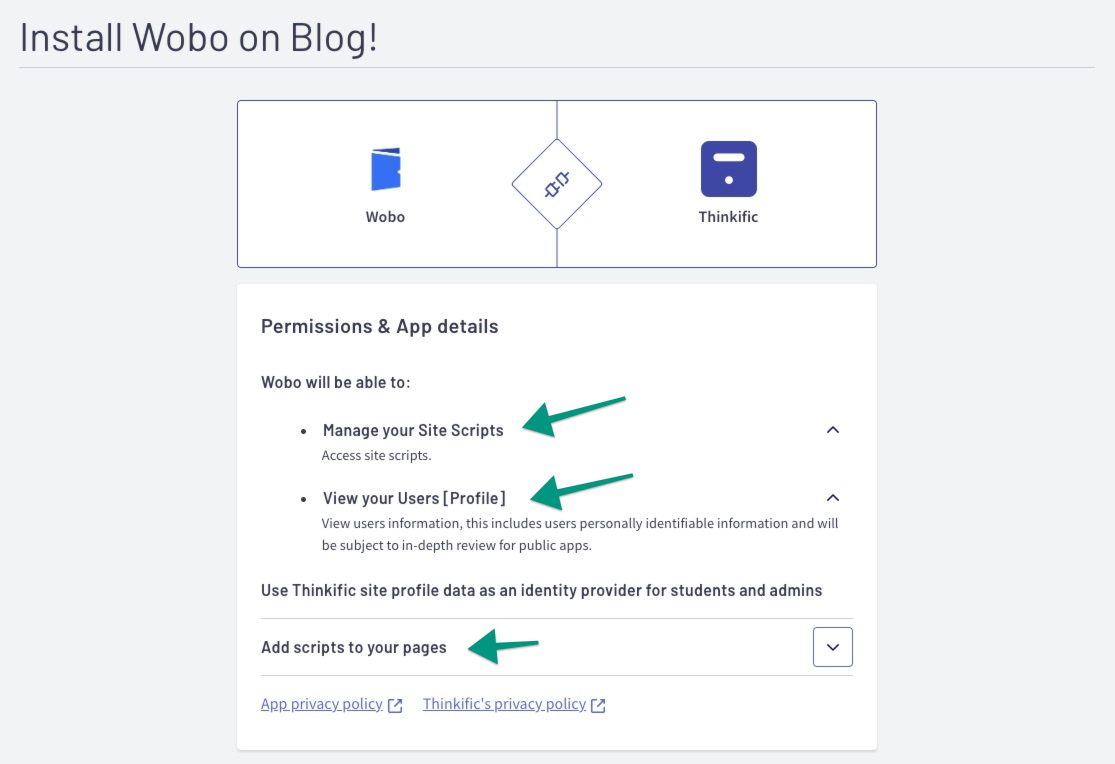Click the identity provider permission text

click(x=541, y=590)
